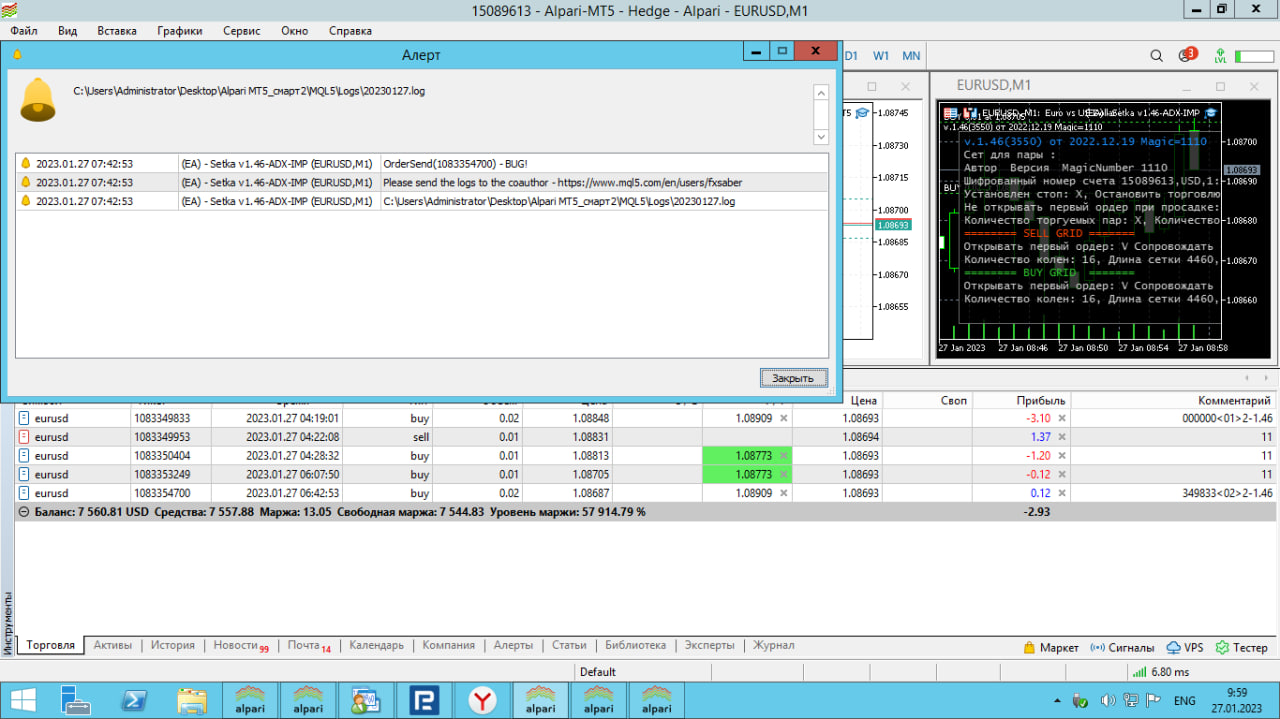
Task: Click the 1.08693 price label on the EURUSD,M1 chart
Action: coord(1240,170)
